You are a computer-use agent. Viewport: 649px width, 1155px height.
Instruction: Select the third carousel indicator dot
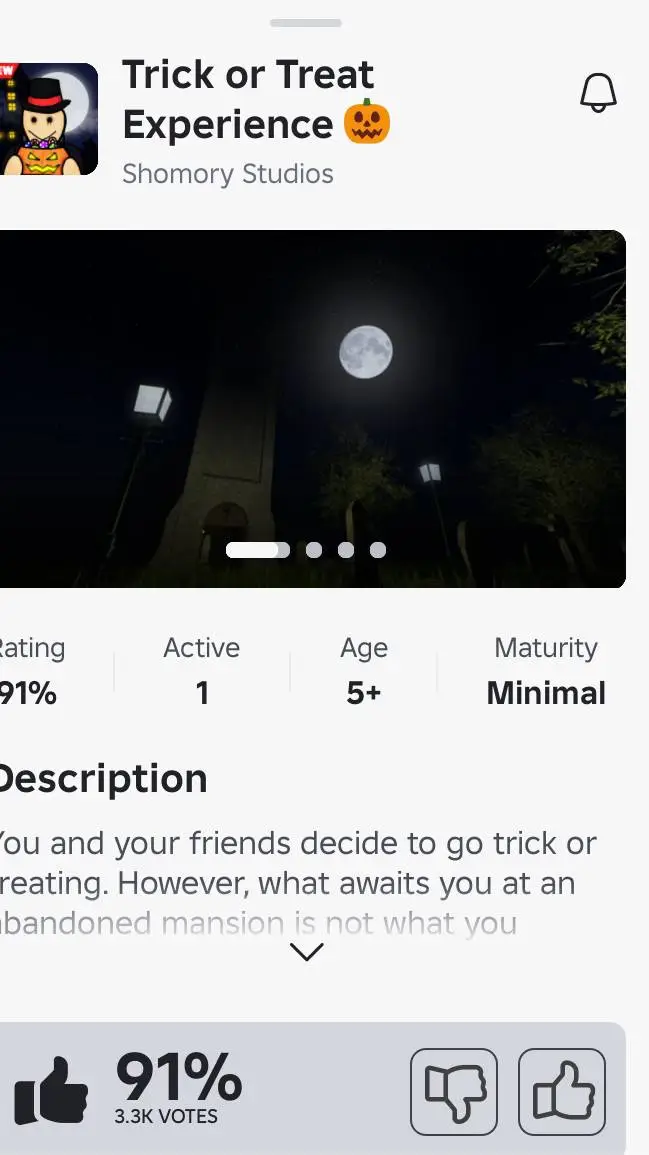(346, 549)
